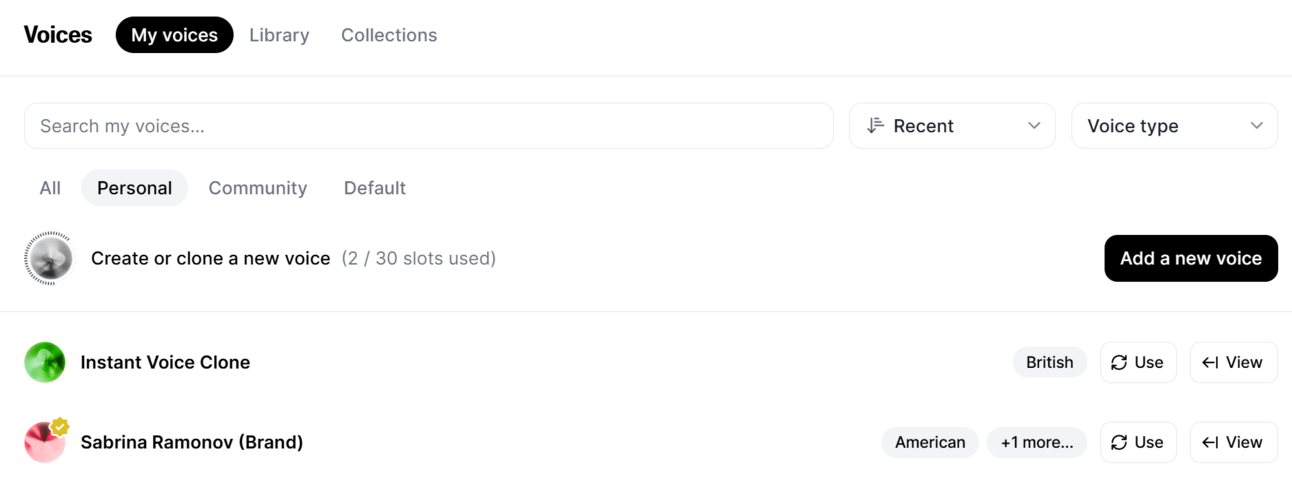Open the Recent sort dropdown

[x=952, y=126]
